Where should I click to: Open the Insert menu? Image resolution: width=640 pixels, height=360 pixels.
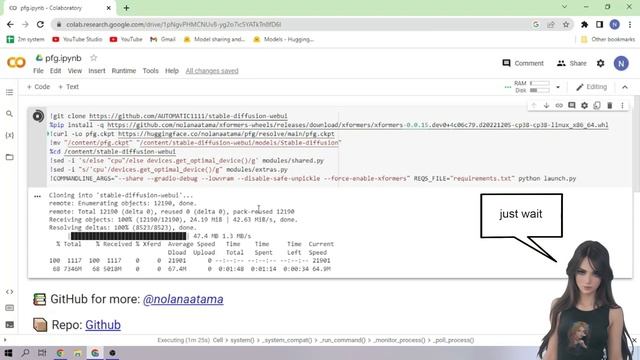coord(97,71)
